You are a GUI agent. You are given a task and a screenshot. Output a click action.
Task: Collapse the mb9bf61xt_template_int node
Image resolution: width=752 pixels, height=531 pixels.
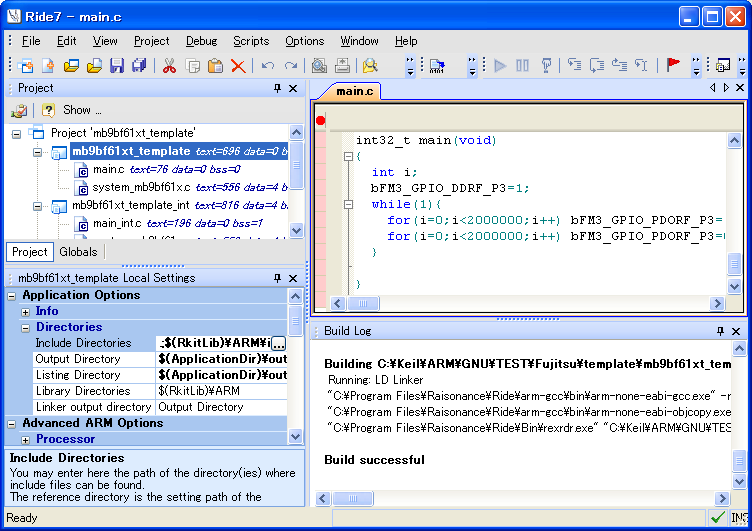tap(37, 206)
